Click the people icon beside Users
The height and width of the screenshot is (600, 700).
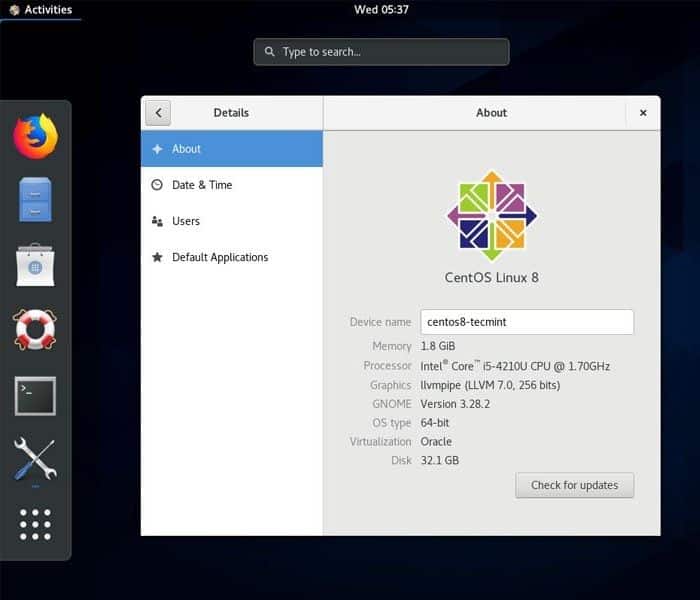point(157,221)
